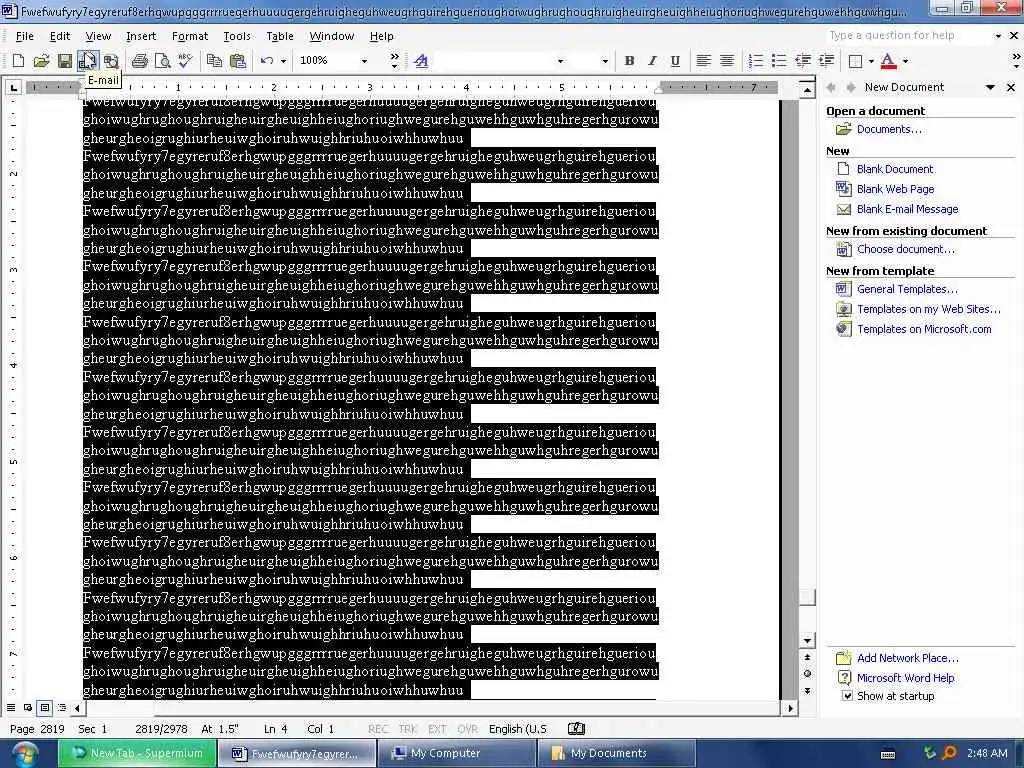This screenshot has height=768, width=1024.
Task: Create a Blank E-mail Message
Action: (907, 209)
